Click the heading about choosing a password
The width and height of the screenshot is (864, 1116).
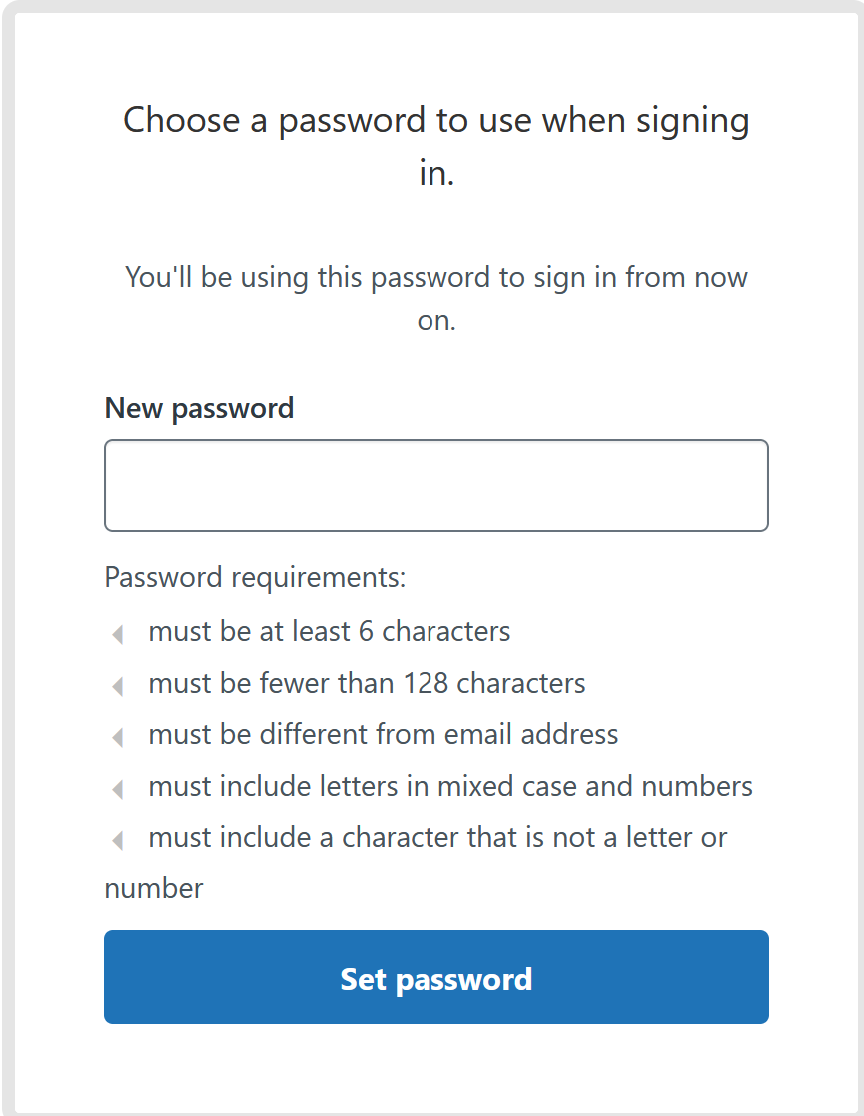point(436,145)
